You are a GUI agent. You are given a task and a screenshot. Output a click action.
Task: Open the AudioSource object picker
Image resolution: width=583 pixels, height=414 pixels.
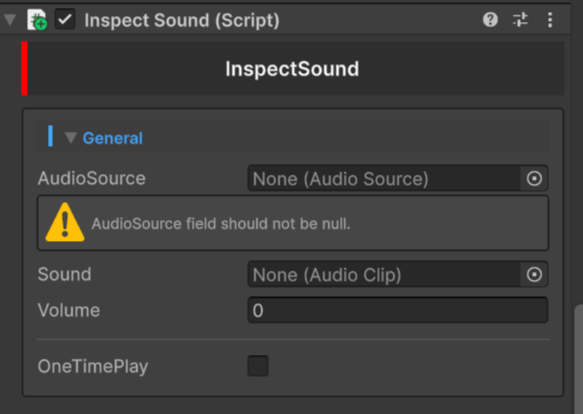tap(534, 179)
